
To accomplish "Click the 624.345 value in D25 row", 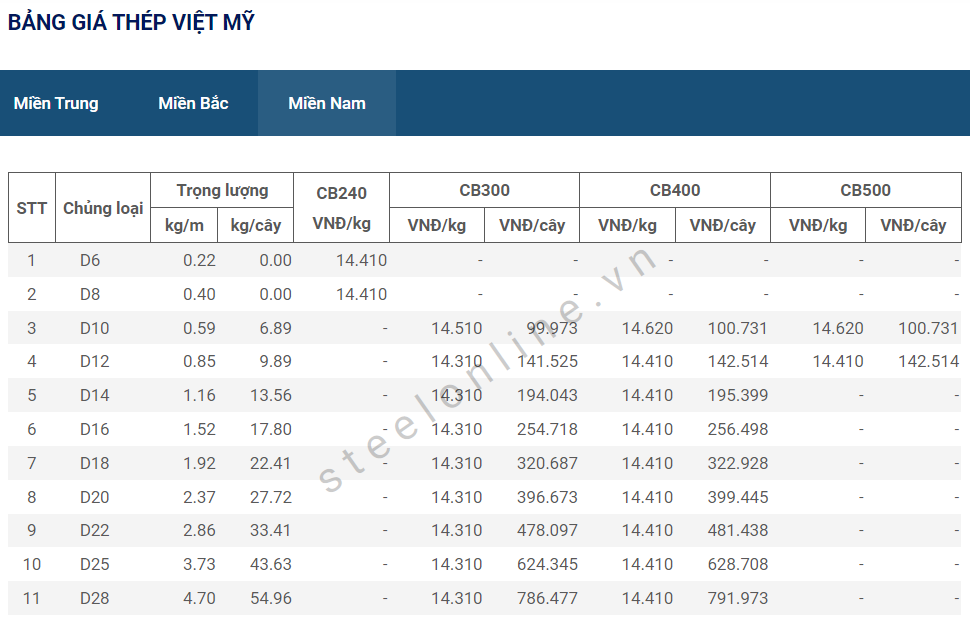I will click(x=547, y=564).
